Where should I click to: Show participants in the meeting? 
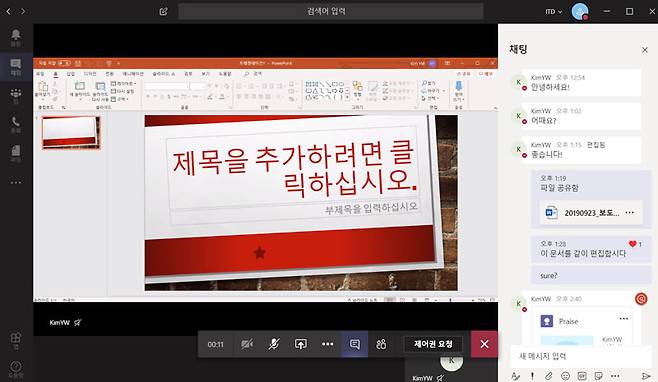tap(381, 344)
